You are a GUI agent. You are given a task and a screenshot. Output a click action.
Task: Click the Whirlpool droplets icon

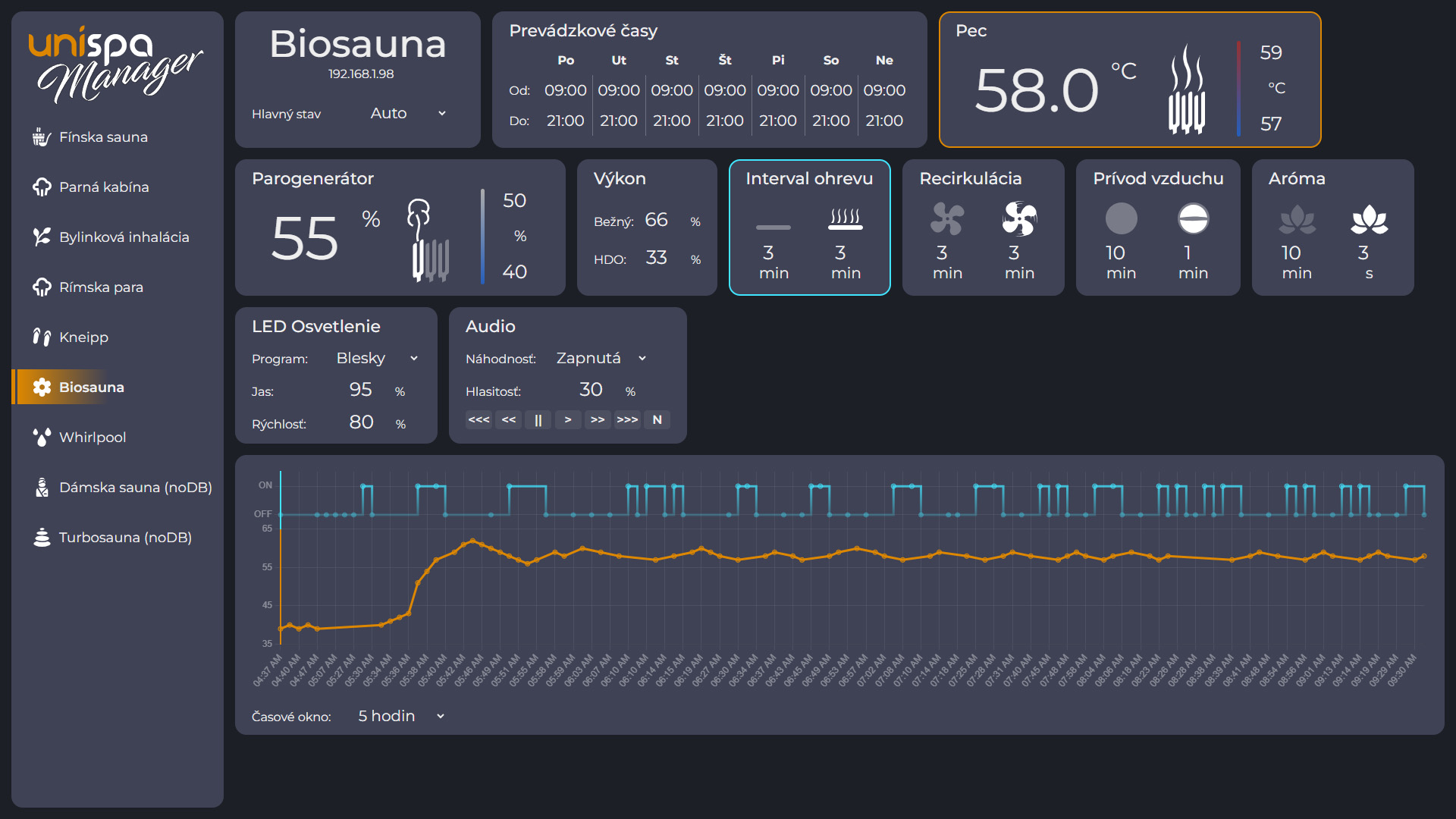click(x=42, y=438)
